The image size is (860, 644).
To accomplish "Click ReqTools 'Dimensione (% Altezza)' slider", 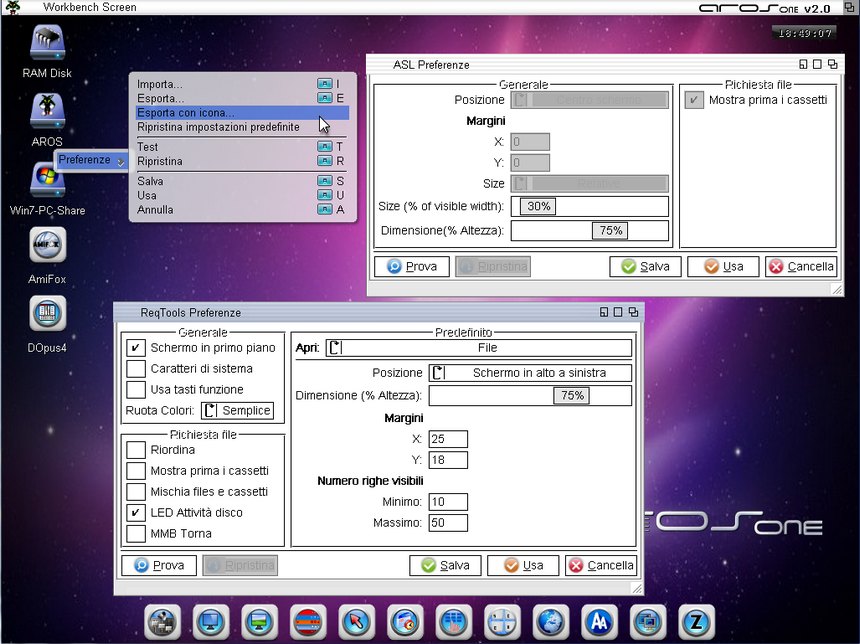I will click(530, 395).
